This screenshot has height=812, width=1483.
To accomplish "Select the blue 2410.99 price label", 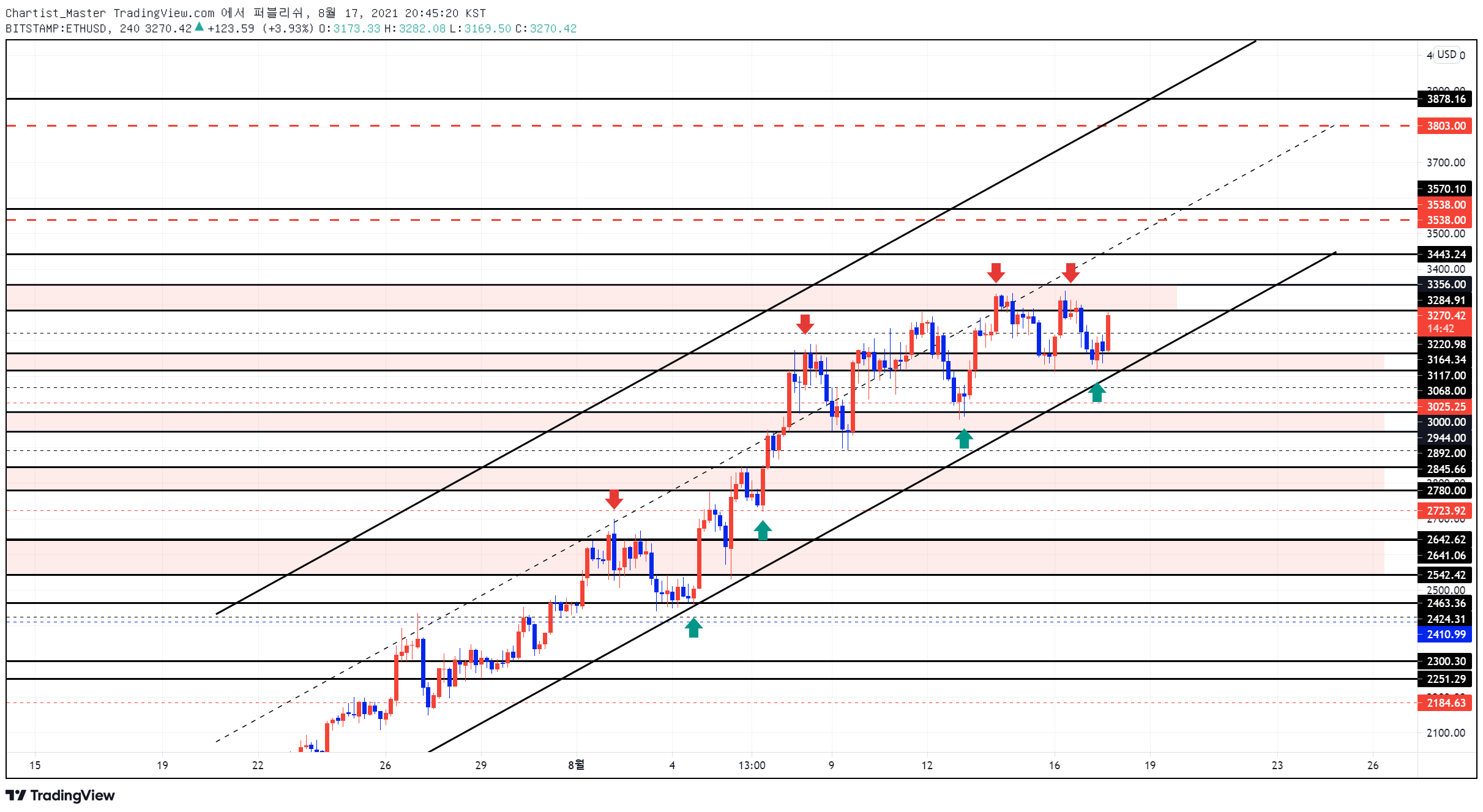I will tap(1445, 635).
